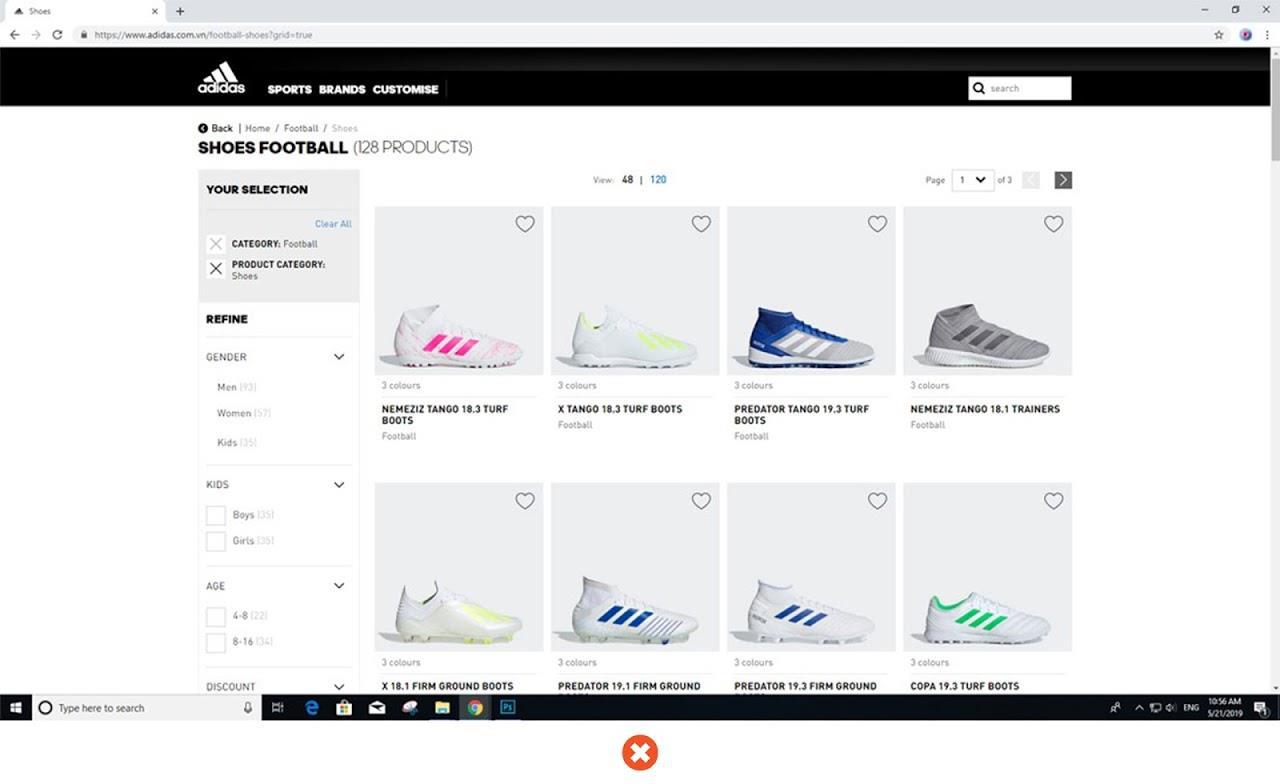
Task: Check the Boys filter checkbox
Action: pos(216,516)
